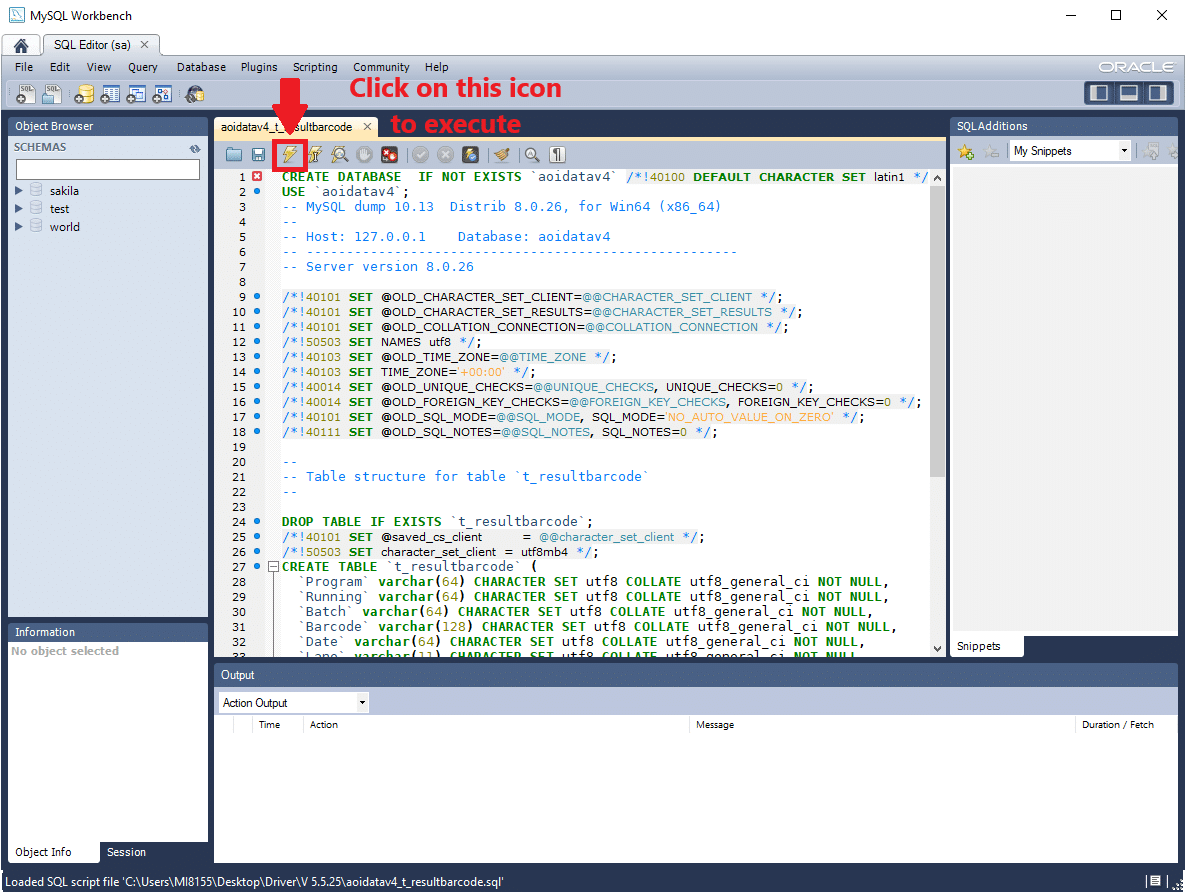This screenshot has width=1186, height=893.
Task: Click the execute statement under cursor icon
Action: point(315,155)
